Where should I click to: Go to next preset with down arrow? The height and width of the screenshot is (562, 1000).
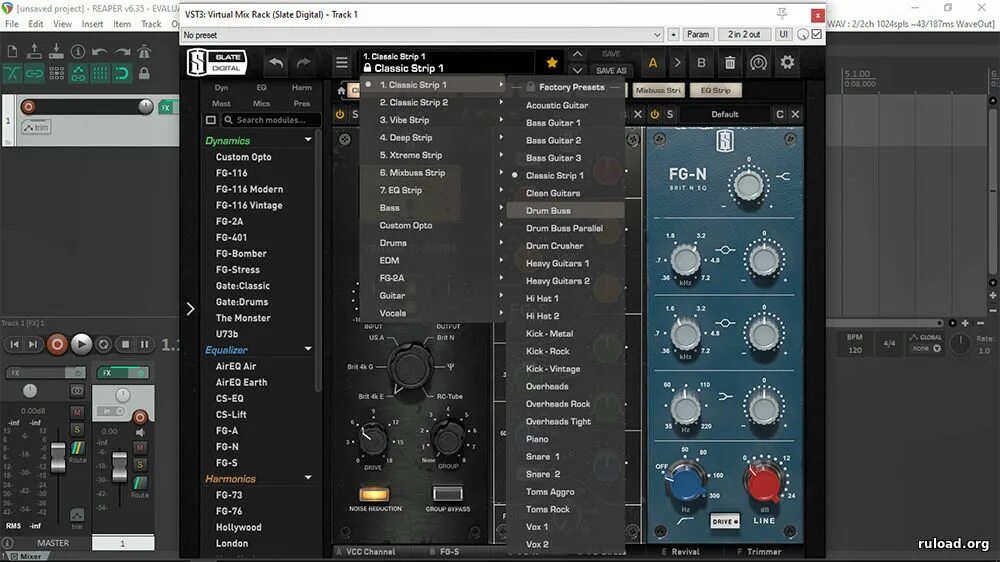(x=577, y=70)
